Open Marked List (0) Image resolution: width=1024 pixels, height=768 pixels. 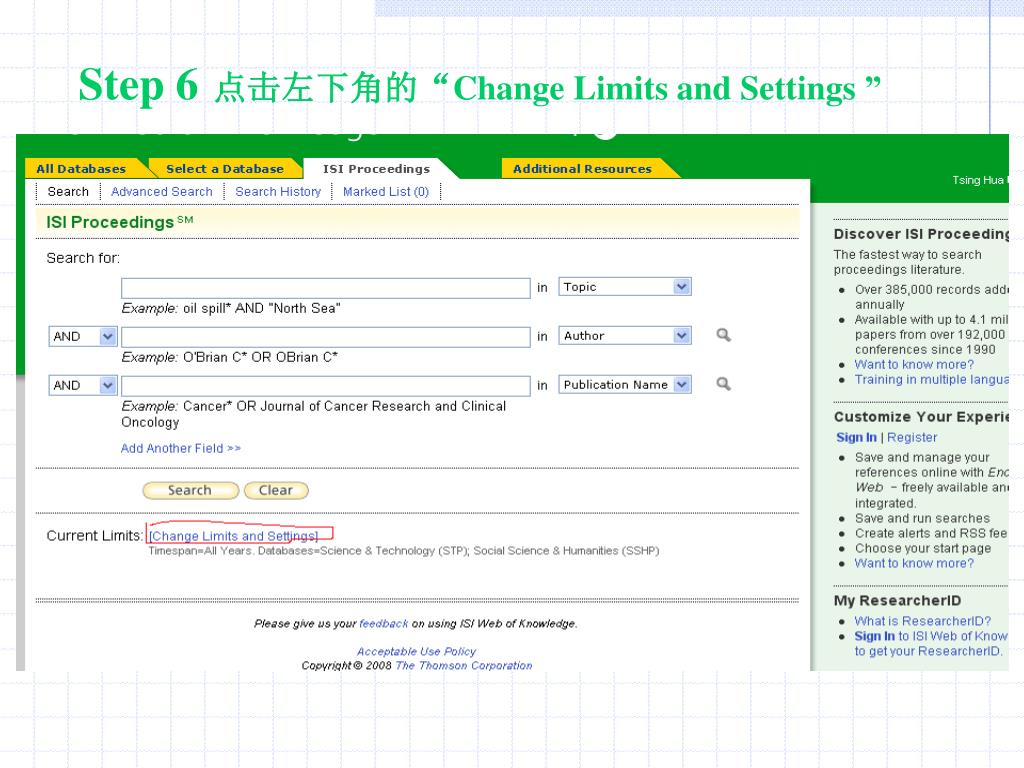[386, 191]
